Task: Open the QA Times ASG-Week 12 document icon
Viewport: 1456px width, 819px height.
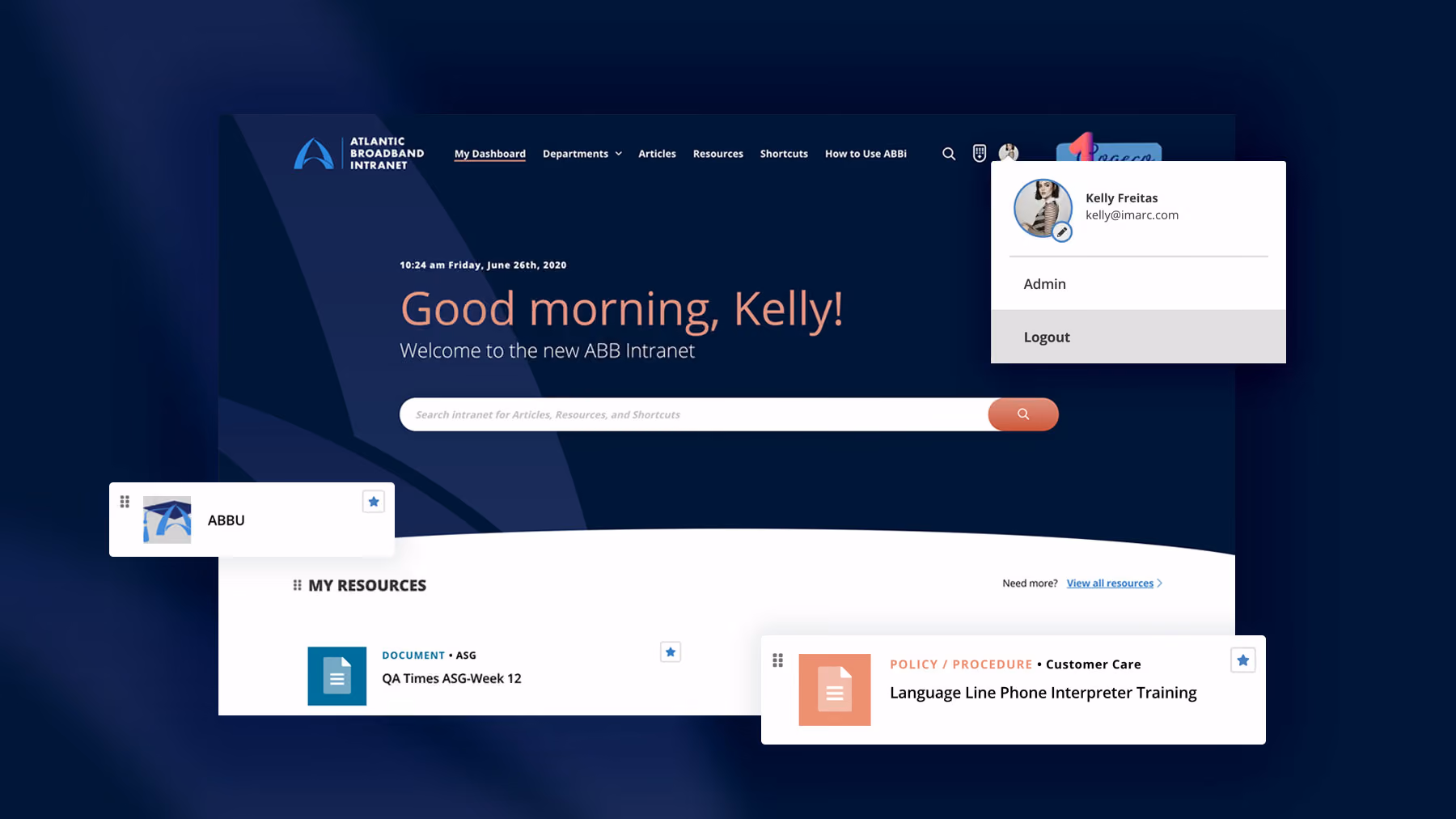Action: point(337,677)
